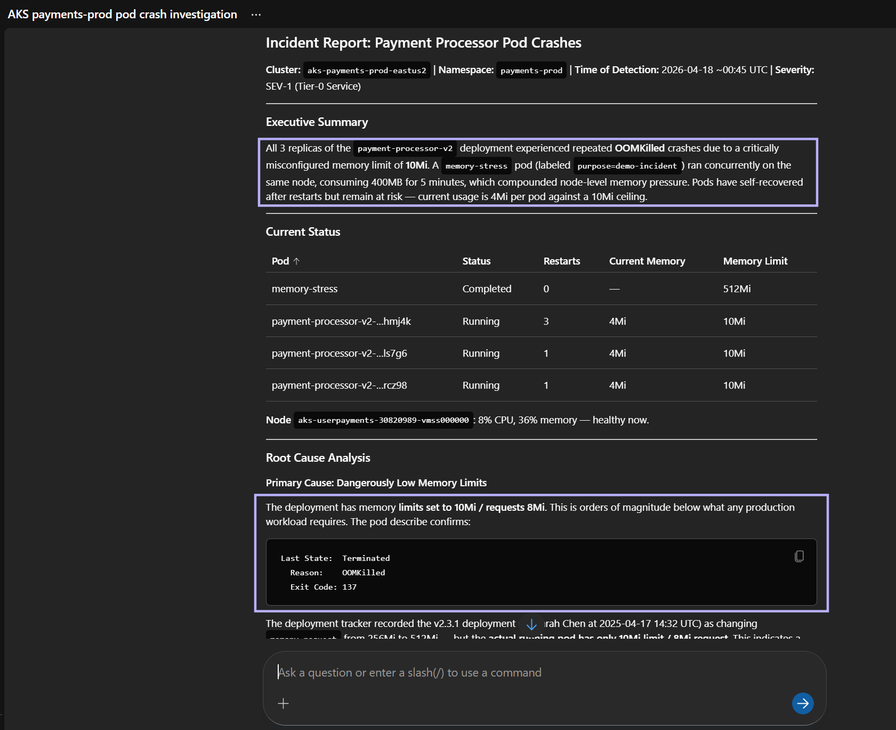Click the AKS payments-prod pod crash investigation title

122,14
